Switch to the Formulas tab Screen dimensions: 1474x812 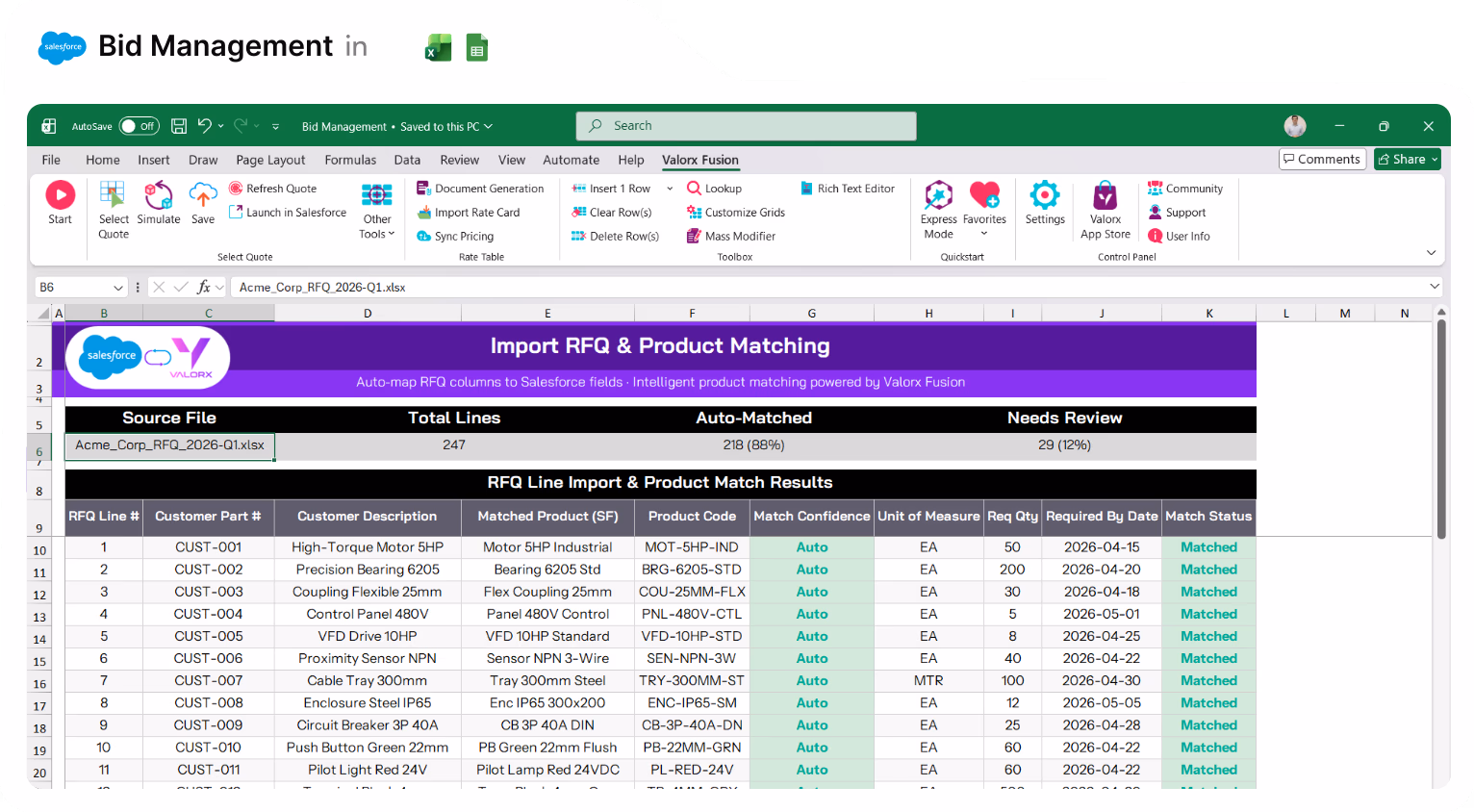[x=350, y=160]
